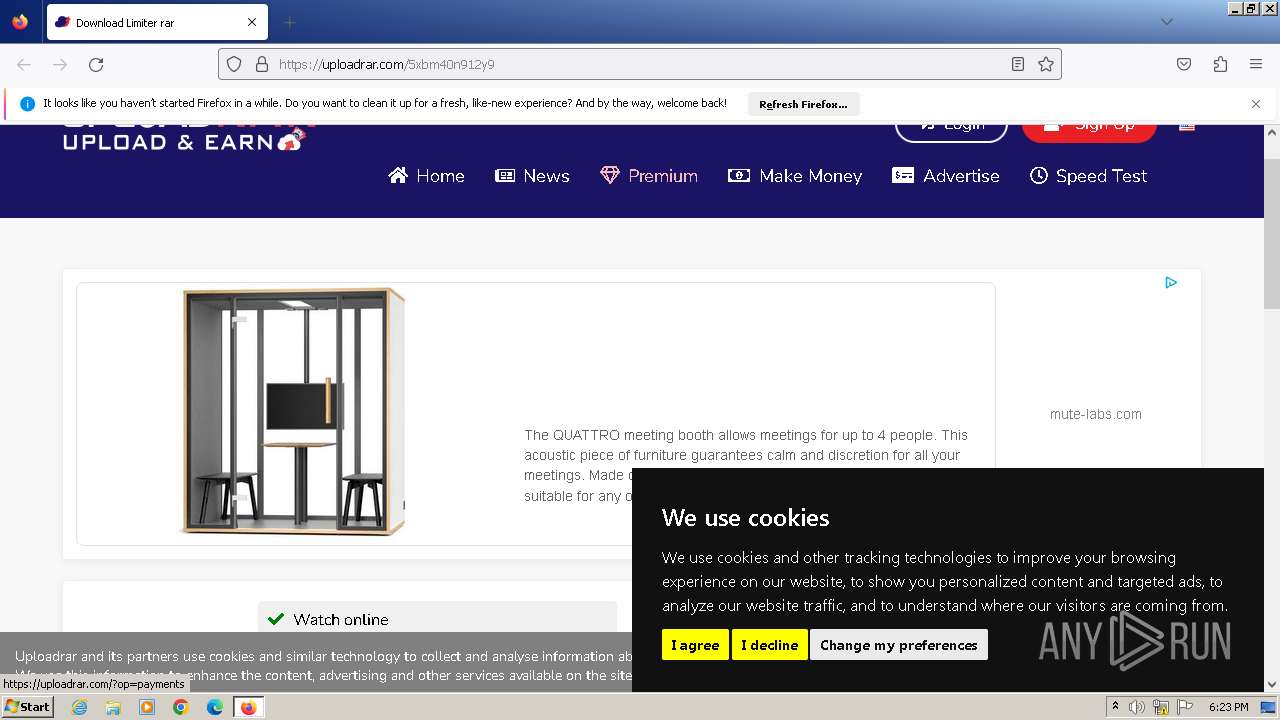
Task: Open the News navigation link
Action: (x=532, y=176)
